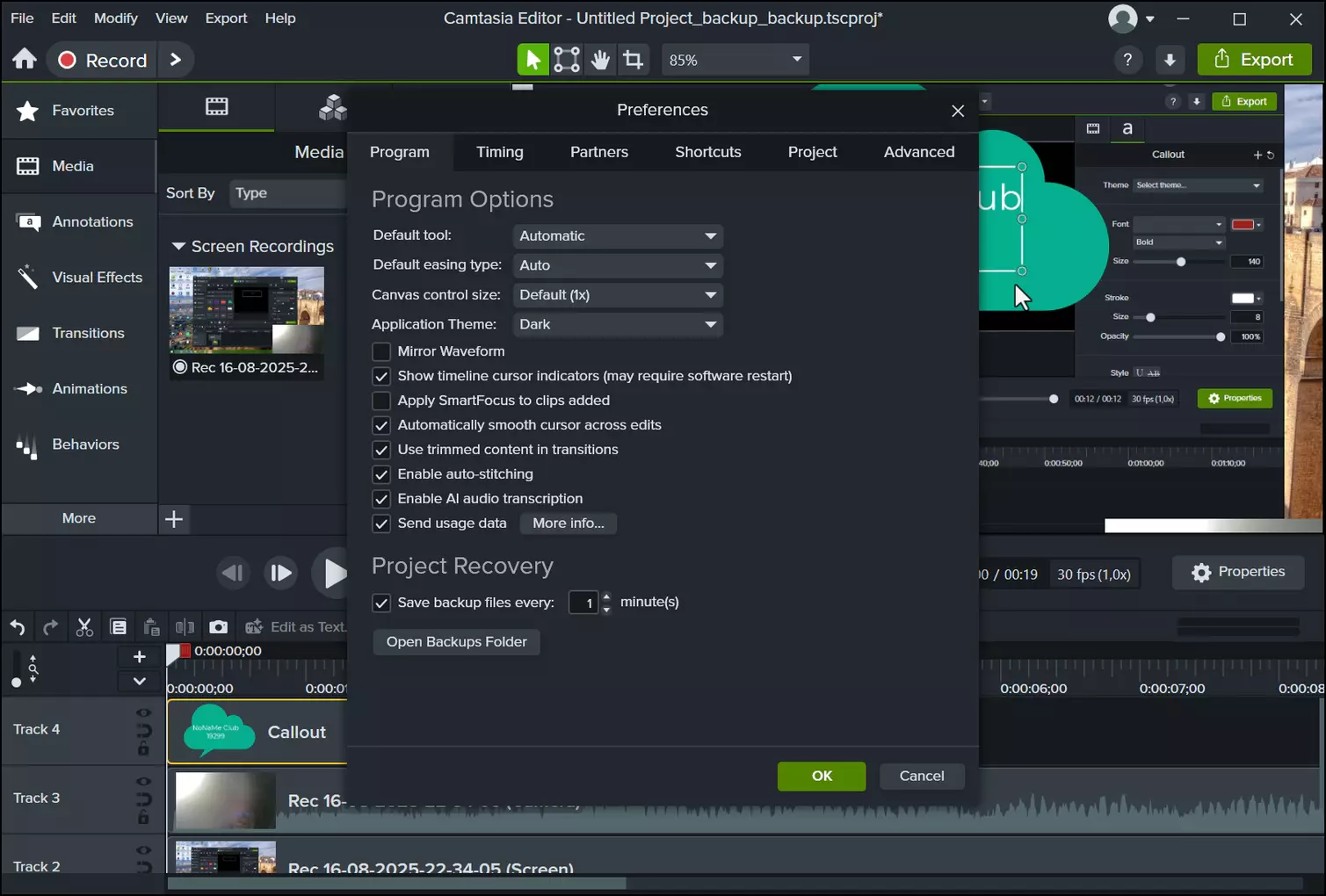Viewport: 1326px width, 896px height.
Task: Cancel the Preferences dialog
Action: pos(922,777)
